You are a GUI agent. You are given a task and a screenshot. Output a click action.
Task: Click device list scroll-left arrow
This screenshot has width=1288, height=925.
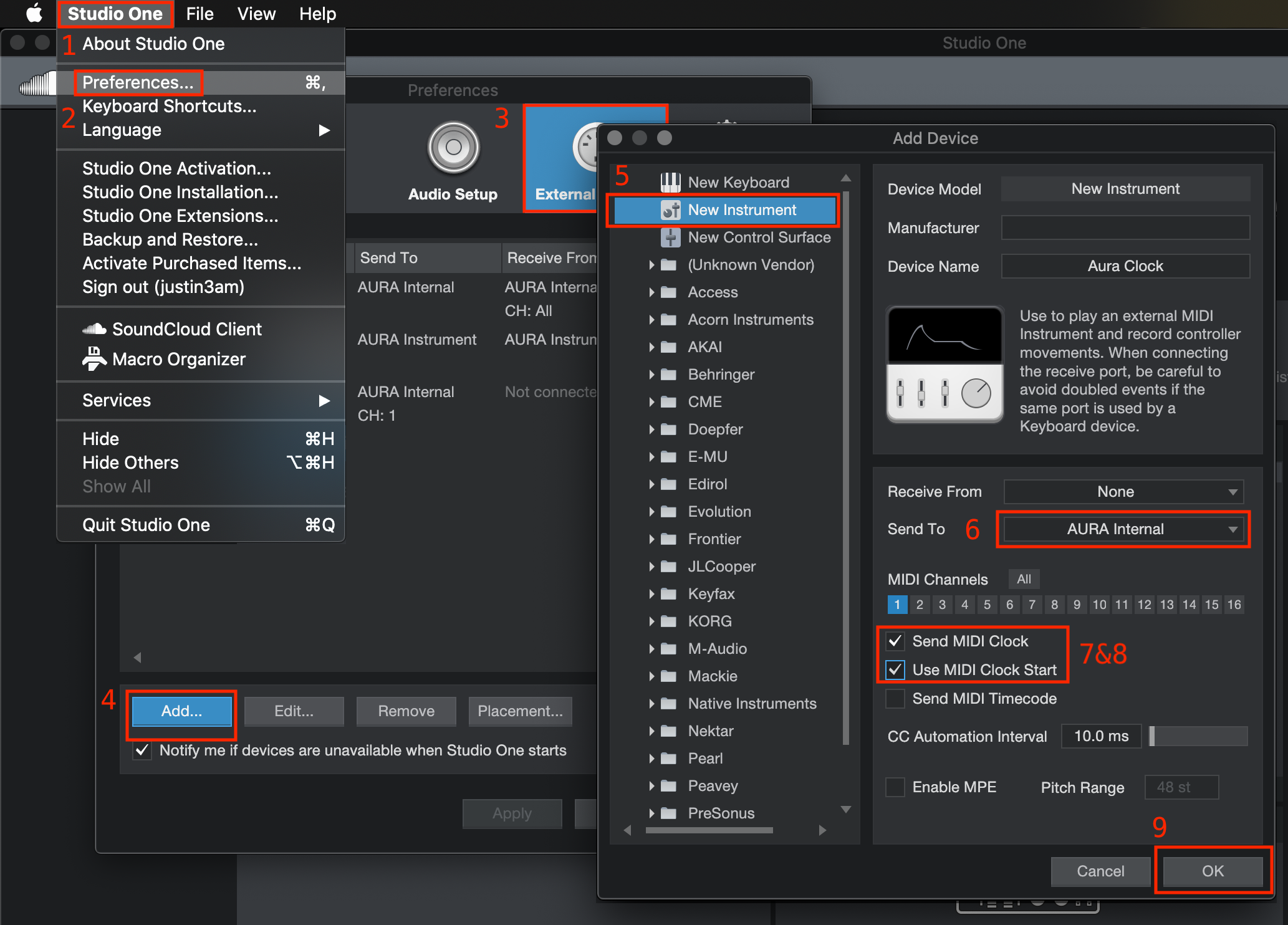point(628,830)
